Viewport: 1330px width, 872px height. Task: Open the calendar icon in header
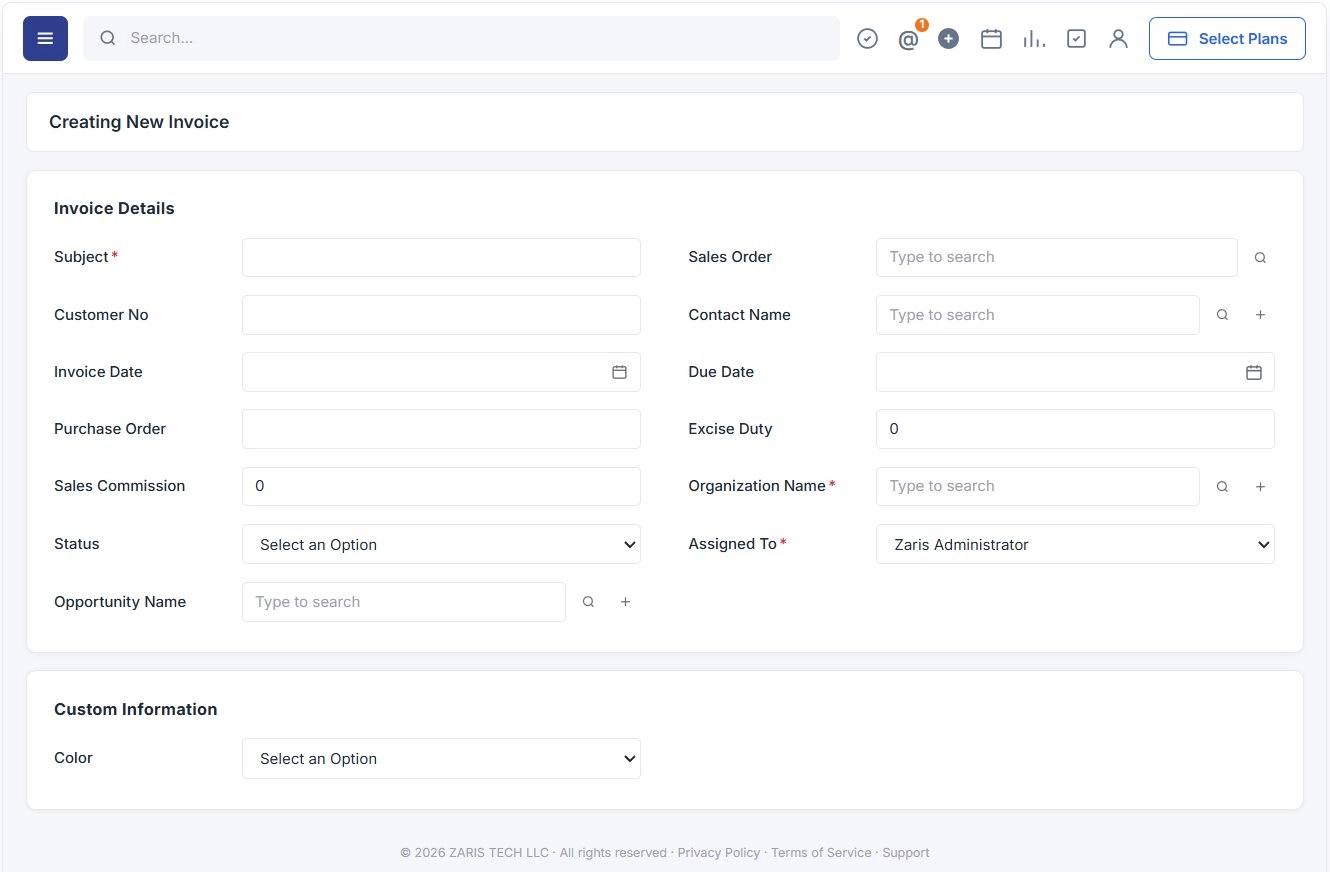pyautogui.click(x=991, y=39)
